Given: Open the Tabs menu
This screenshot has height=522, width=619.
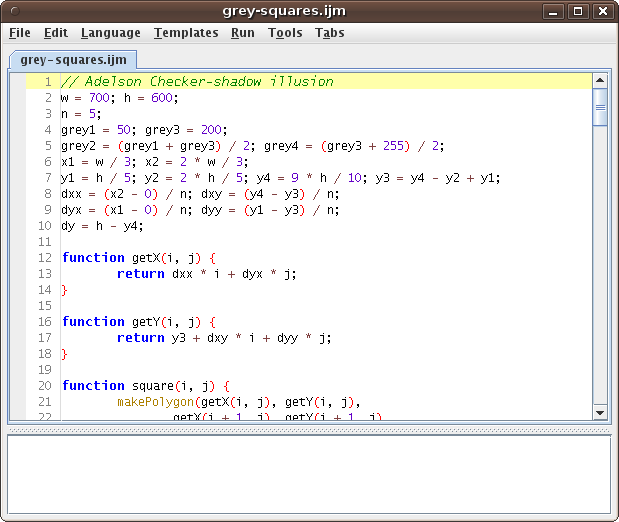Looking at the screenshot, I should click(x=330, y=33).
